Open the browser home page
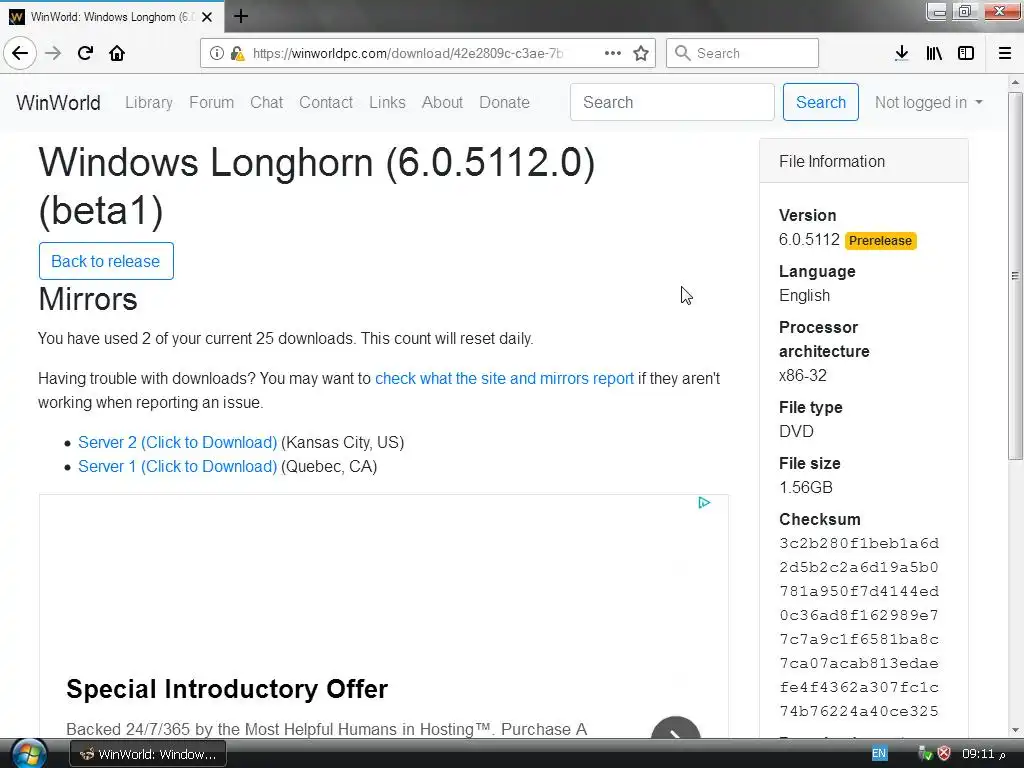 click(117, 53)
